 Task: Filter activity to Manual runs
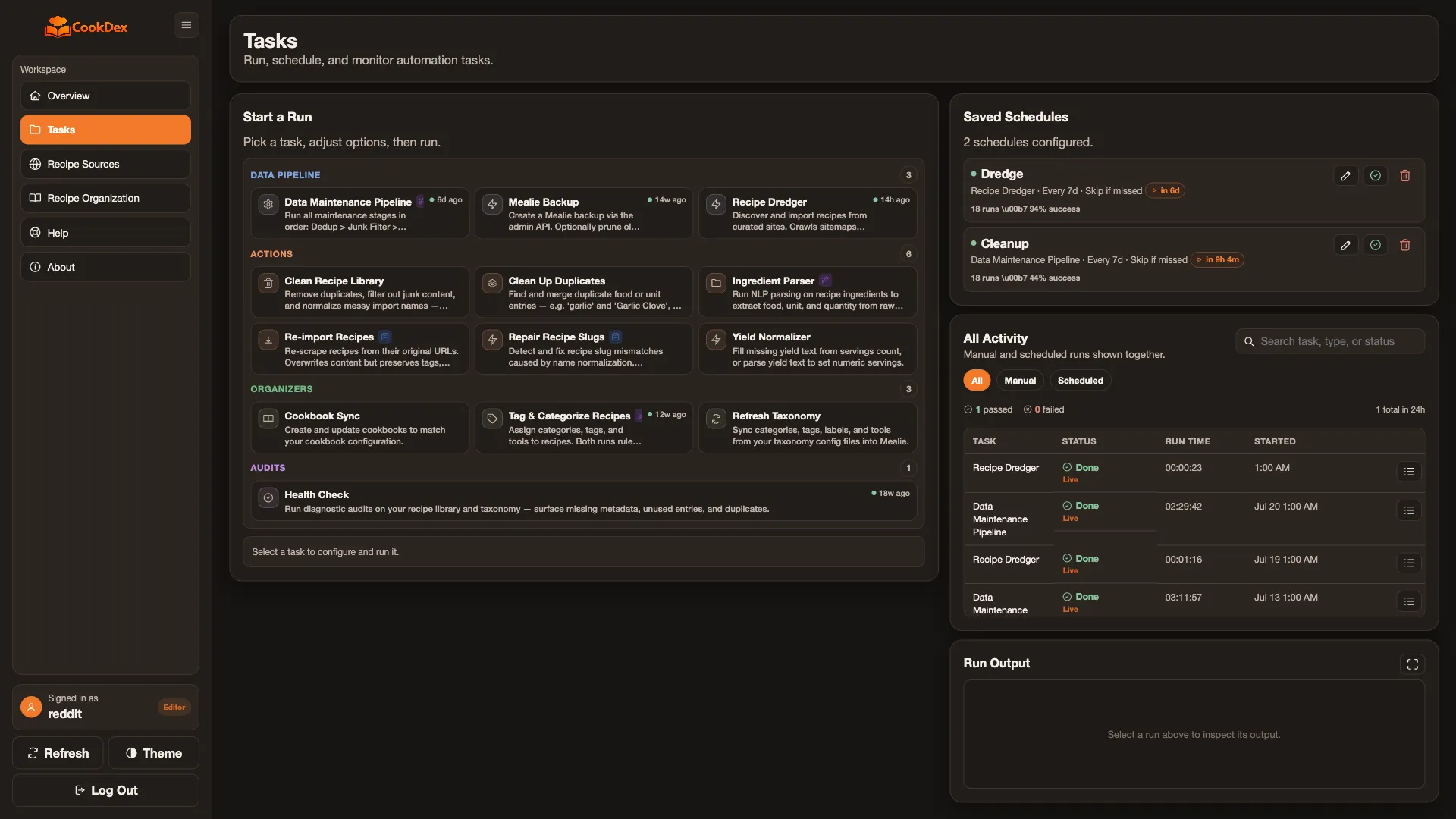coord(1020,381)
